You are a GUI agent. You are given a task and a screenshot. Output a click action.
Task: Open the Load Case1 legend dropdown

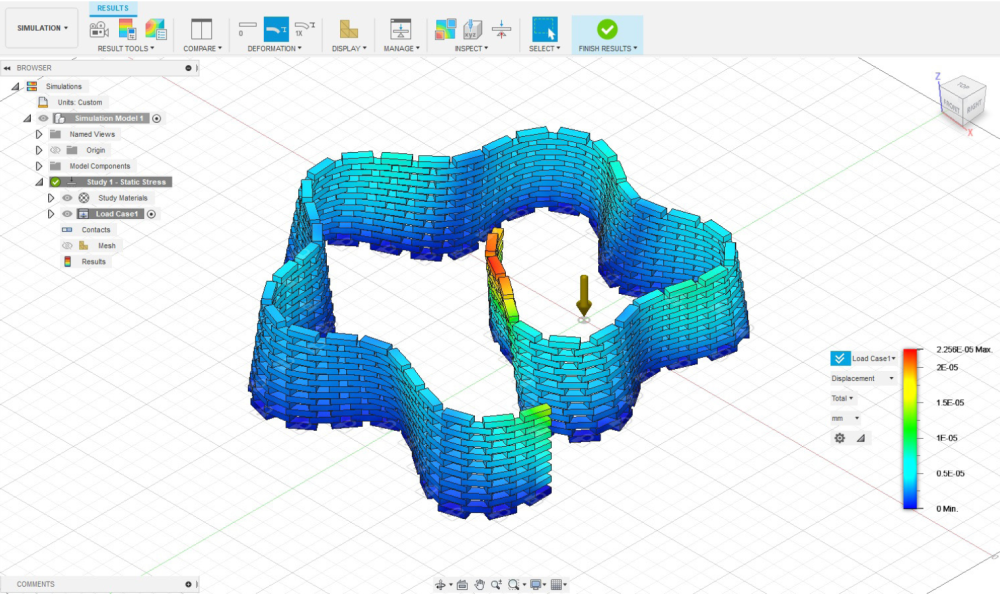(x=874, y=358)
